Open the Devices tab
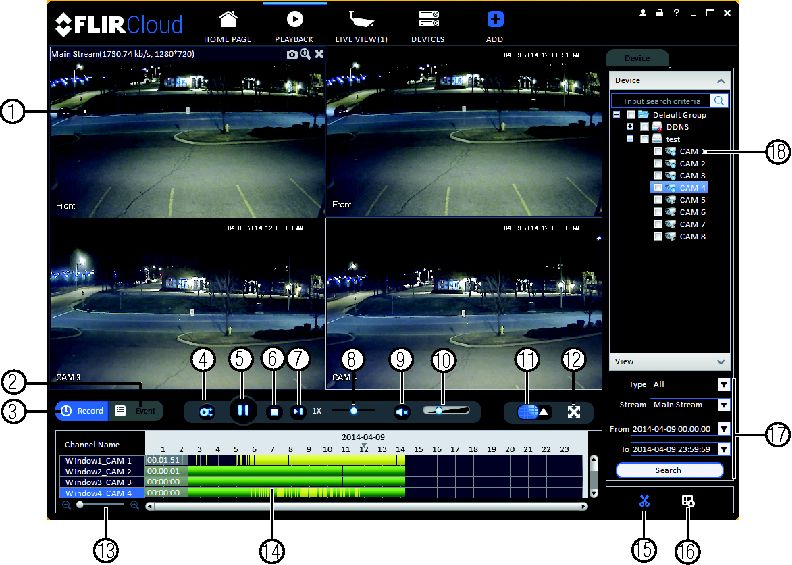The width and height of the screenshot is (792, 565). (x=428, y=26)
